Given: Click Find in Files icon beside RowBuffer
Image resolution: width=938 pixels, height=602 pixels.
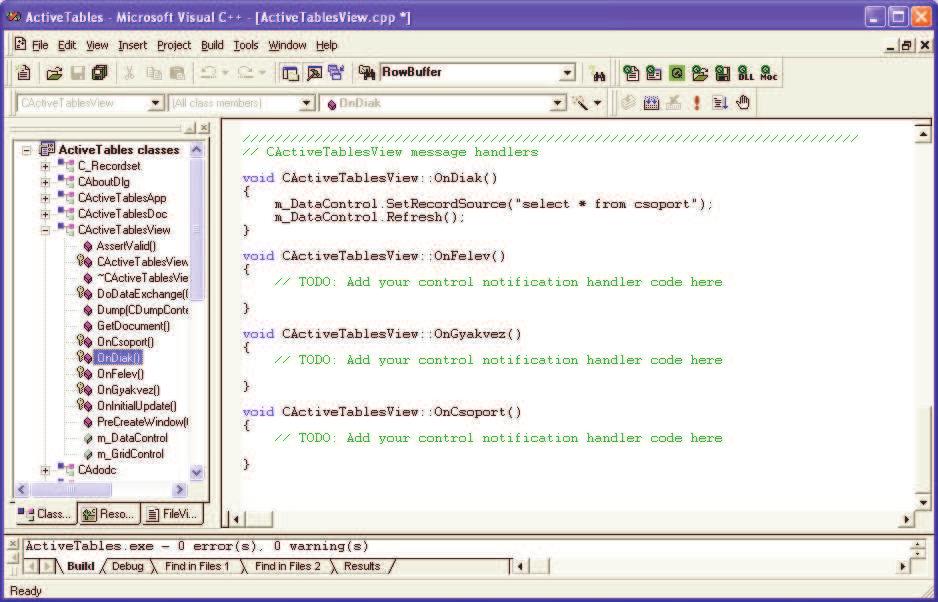Looking at the screenshot, I should point(366,72).
